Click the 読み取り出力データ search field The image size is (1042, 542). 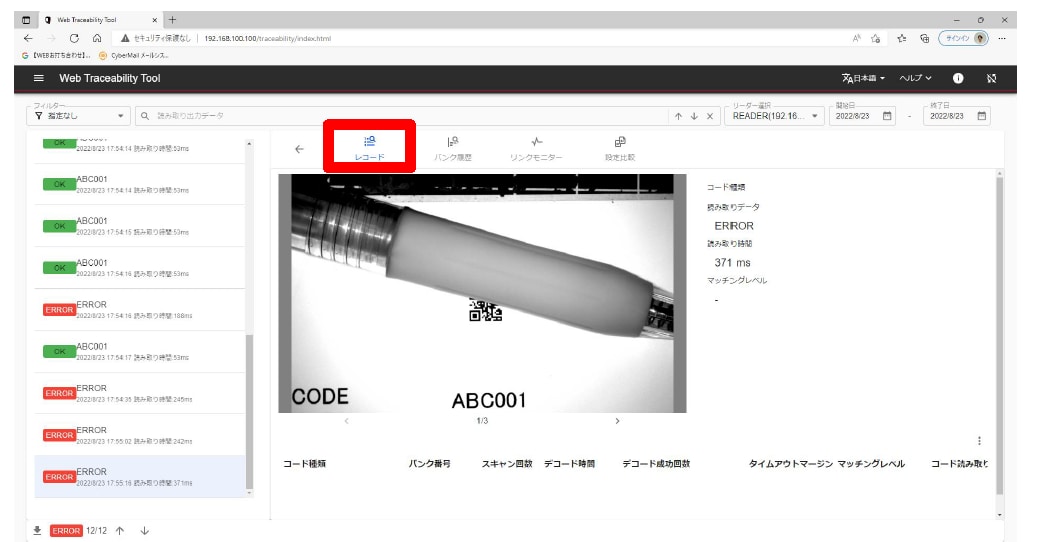coord(401,116)
